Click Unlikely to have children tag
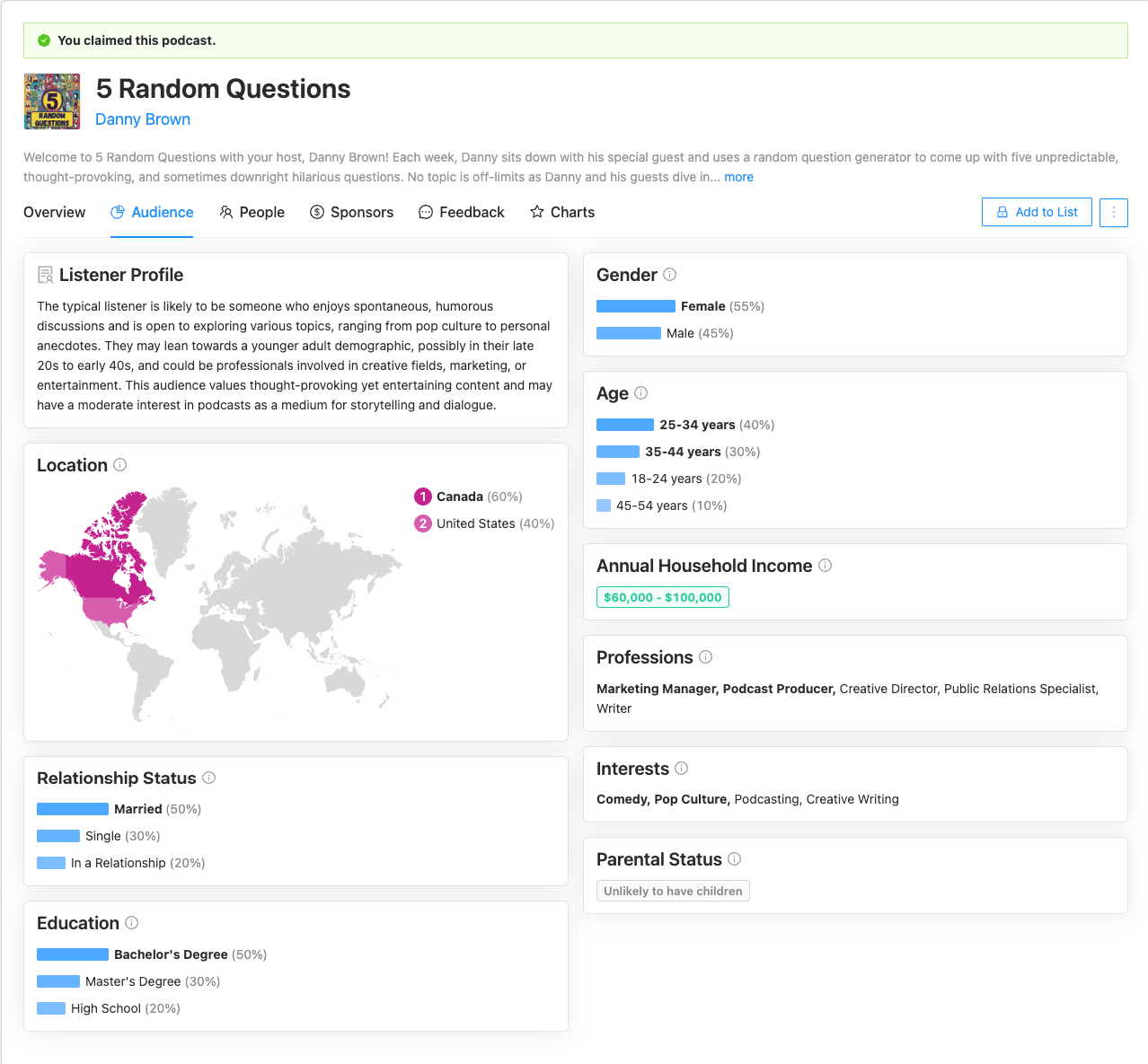Viewport: 1148px width, 1064px height. [x=673, y=891]
